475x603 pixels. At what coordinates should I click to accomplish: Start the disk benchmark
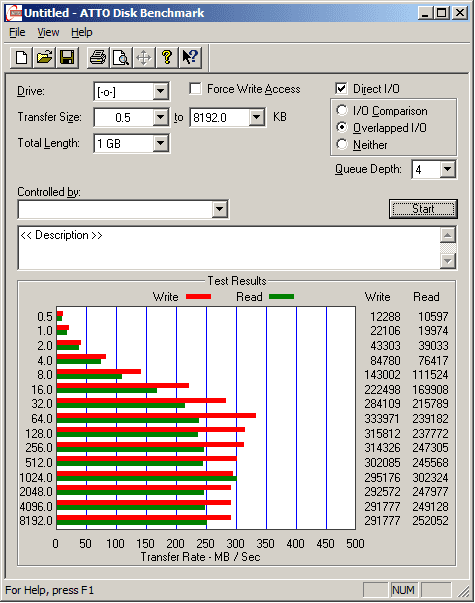(423, 209)
